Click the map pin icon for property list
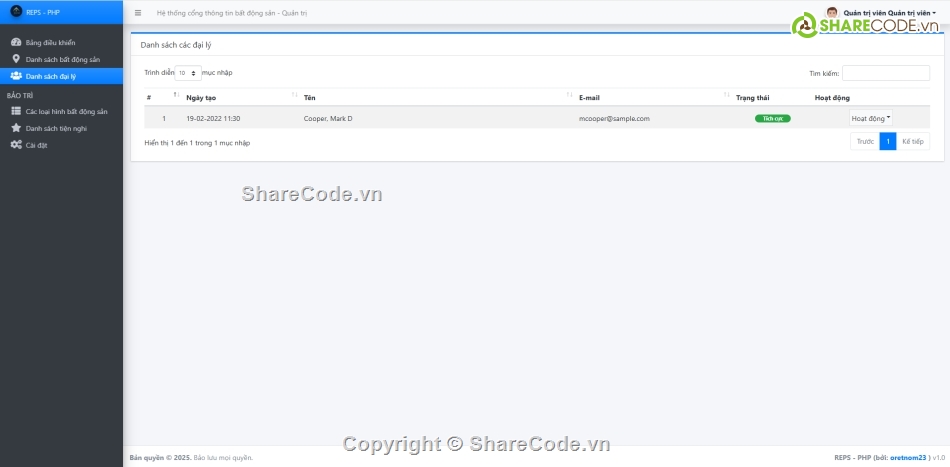Image resolution: width=950 pixels, height=467 pixels. (x=16, y=59)
